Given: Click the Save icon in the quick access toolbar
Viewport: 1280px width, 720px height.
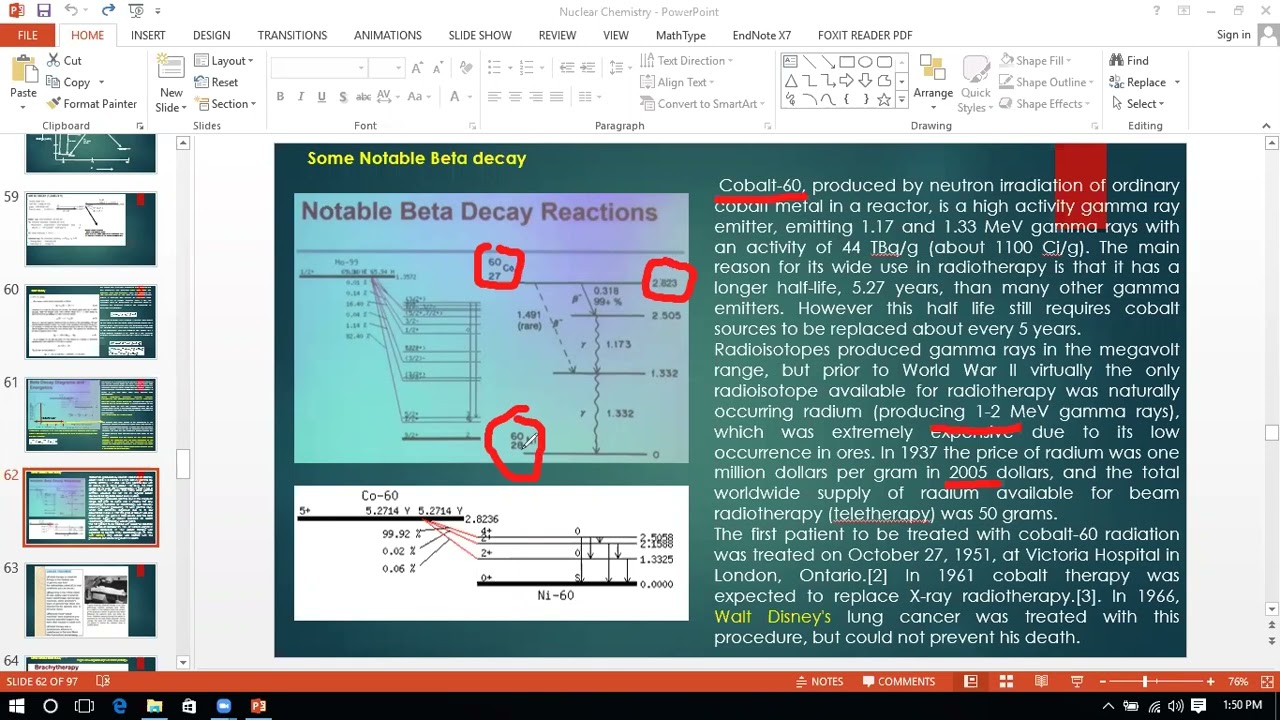Looking at the screenshot, I should pyautogui.click(x=43, y=11).
